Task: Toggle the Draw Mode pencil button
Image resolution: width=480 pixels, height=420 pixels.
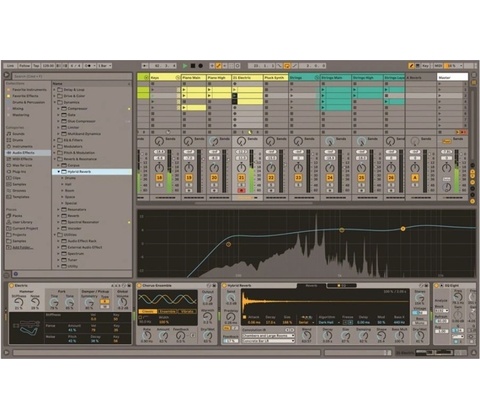Action: (x=411, y=66)
